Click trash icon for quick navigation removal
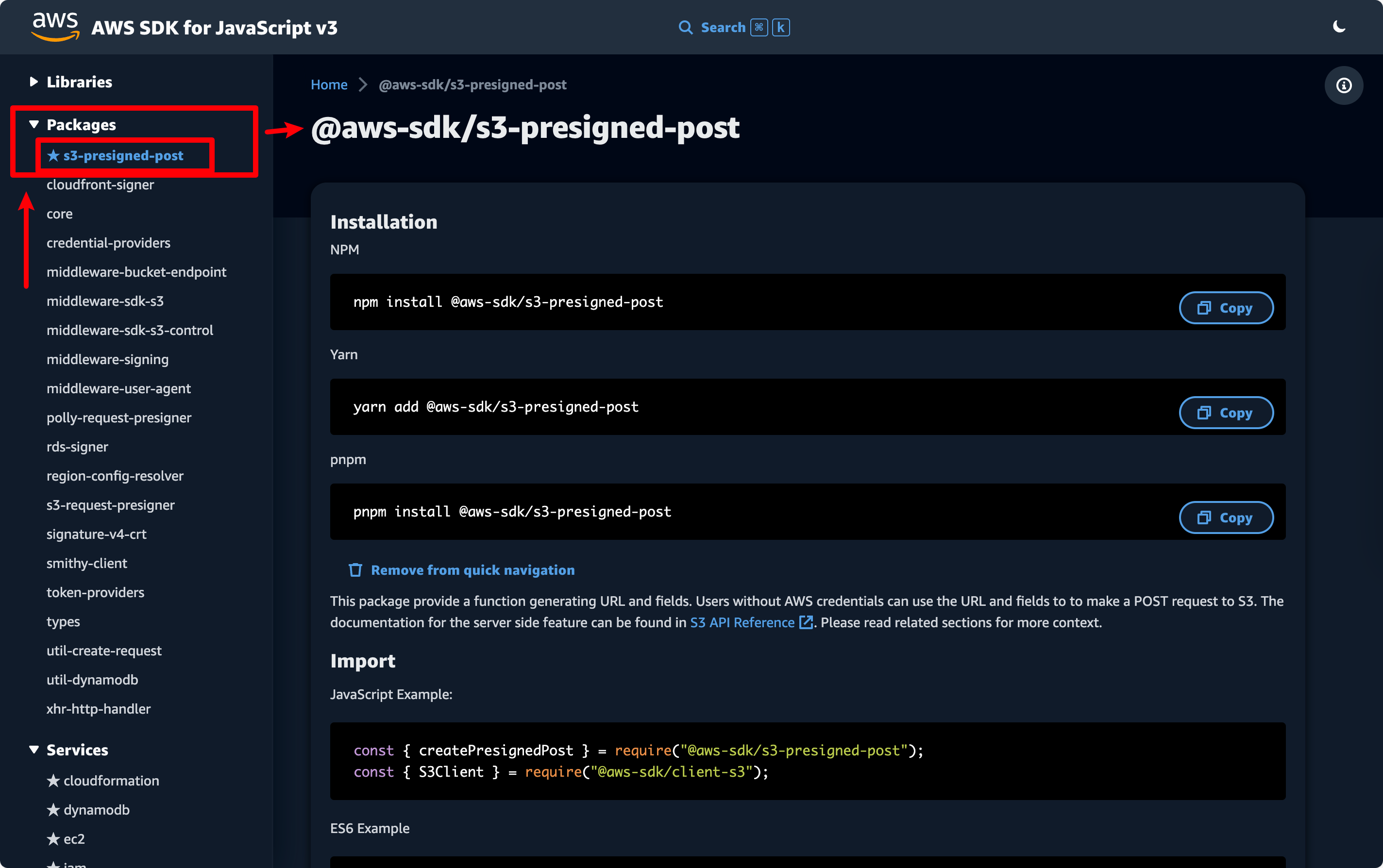Image resolution: width=1383 pixels, height=868 pixels. coord(355,570)
